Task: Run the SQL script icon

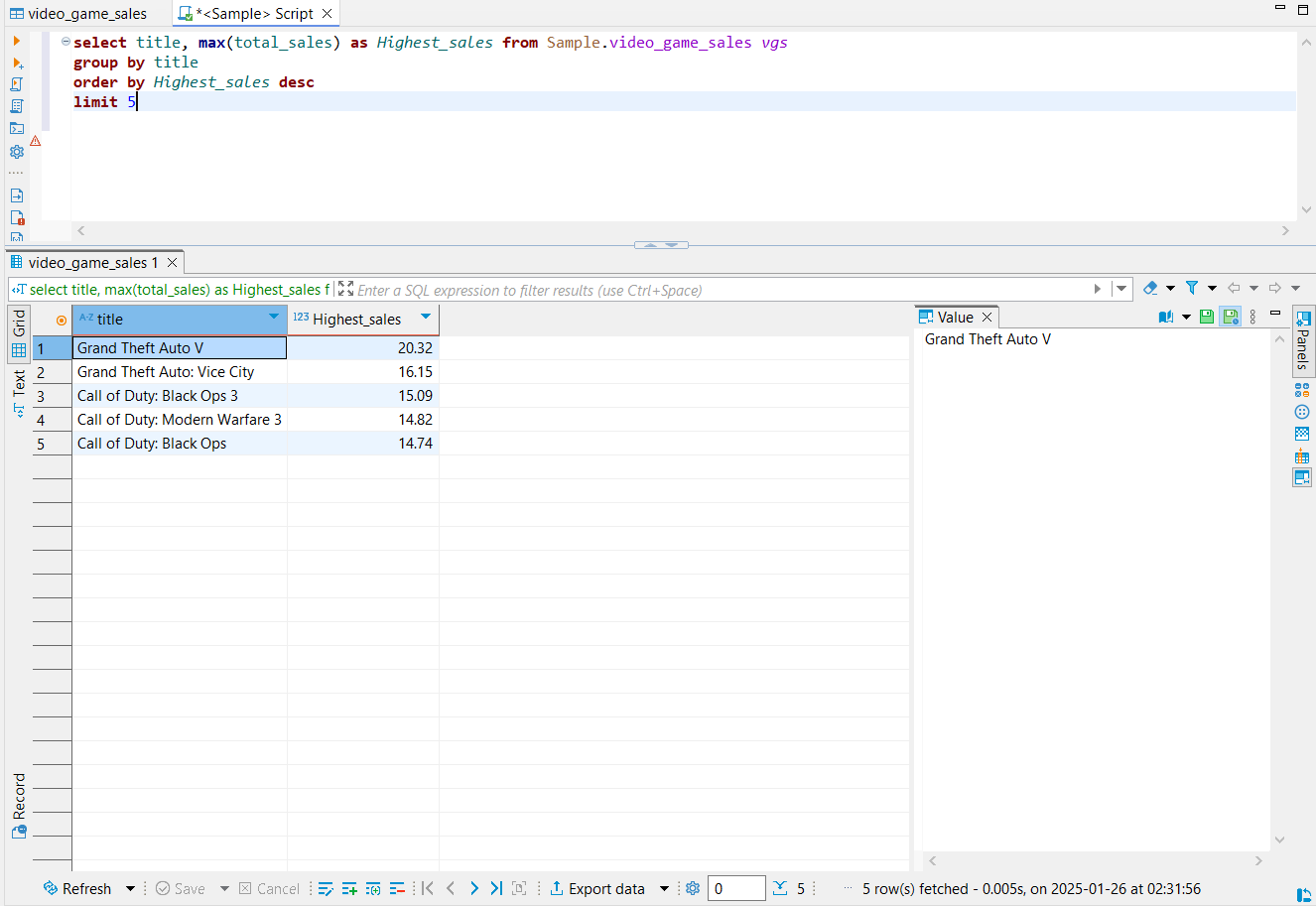Action: [17, 84]
